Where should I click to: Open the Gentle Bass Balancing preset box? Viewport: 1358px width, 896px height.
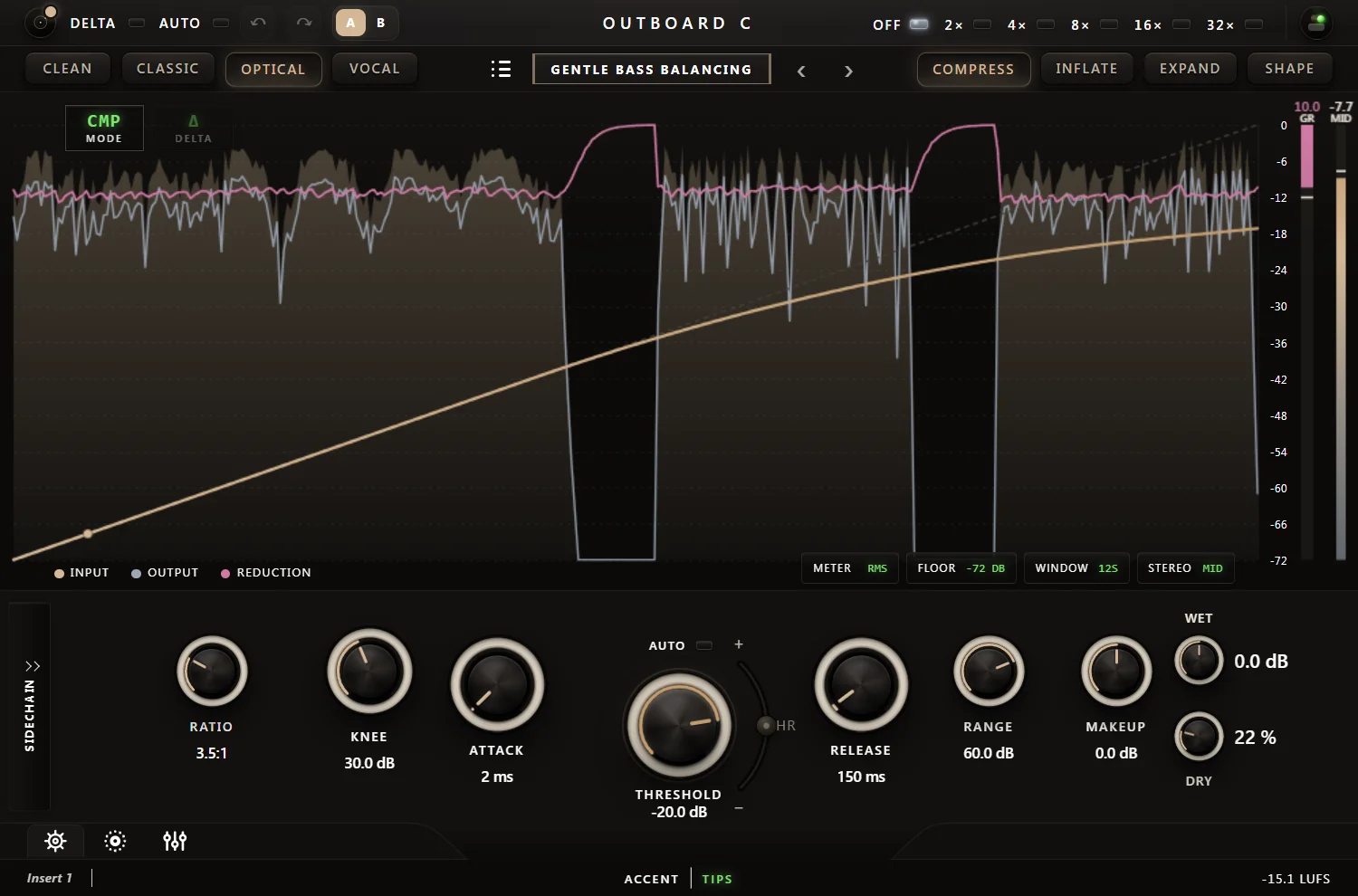tap(652, 69)
